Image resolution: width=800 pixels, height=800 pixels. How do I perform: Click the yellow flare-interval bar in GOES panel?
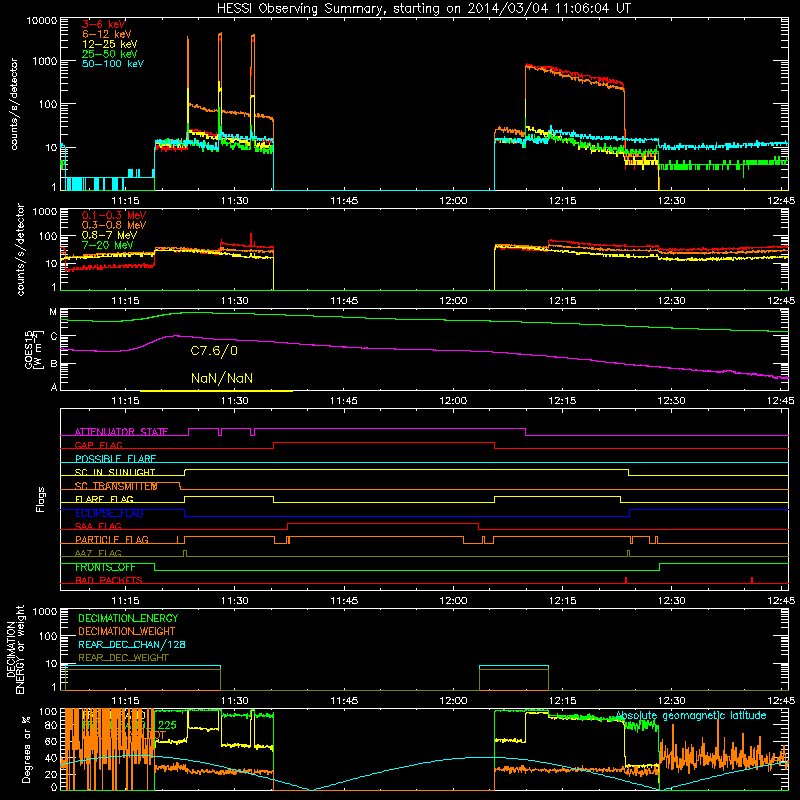[216, 391]
